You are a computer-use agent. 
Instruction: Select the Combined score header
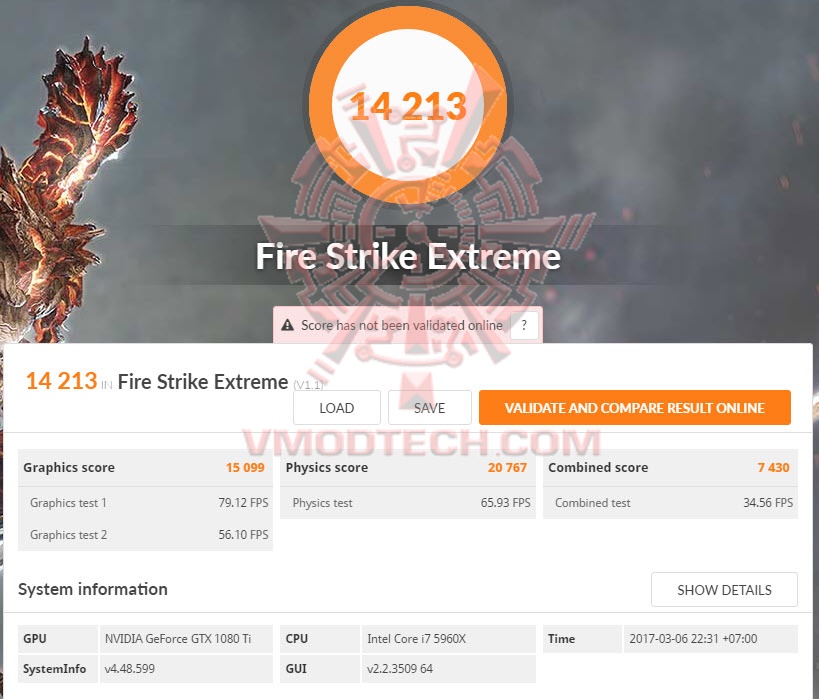click(x=670, y=468)
